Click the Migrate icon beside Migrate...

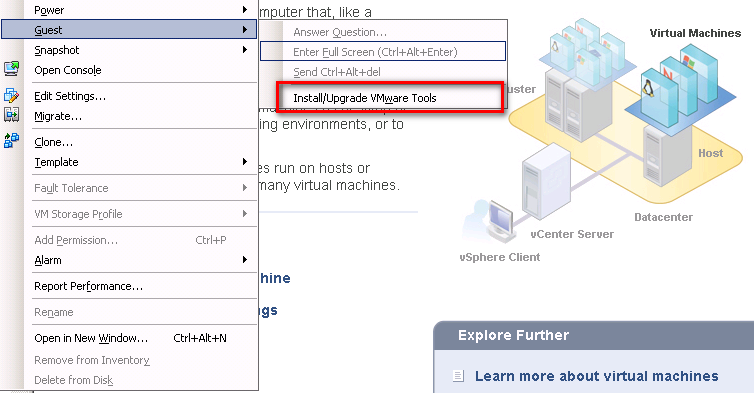(12, 115)
